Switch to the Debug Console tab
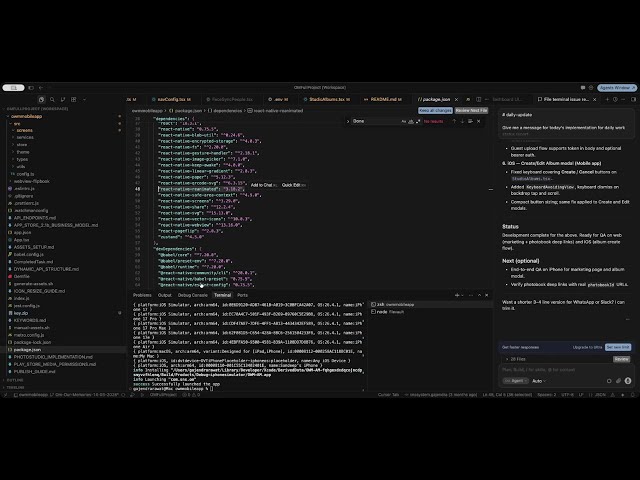Screen dimensions: 640x480 [x=193, y=295]
